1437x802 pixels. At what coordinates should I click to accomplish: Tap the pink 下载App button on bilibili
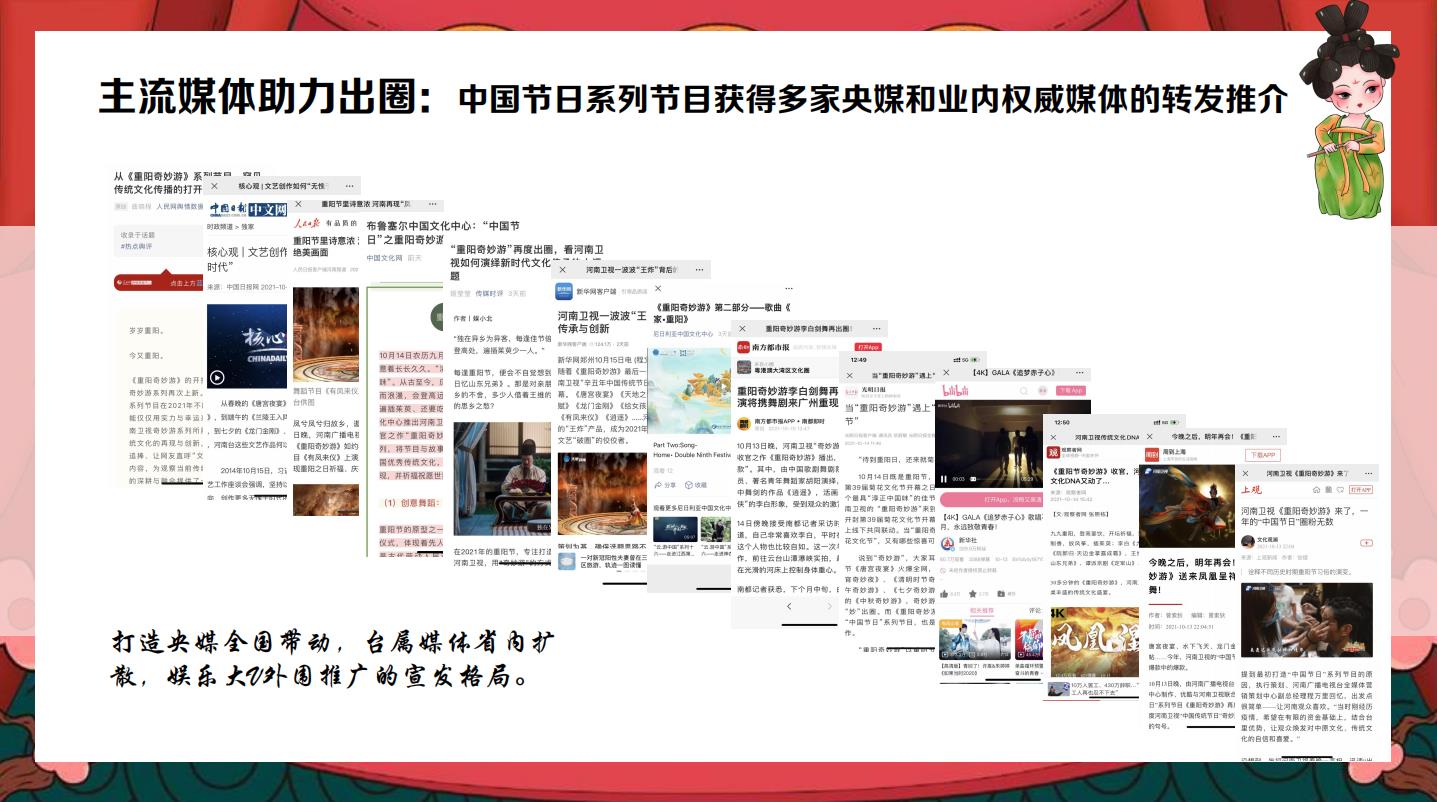1071,390
